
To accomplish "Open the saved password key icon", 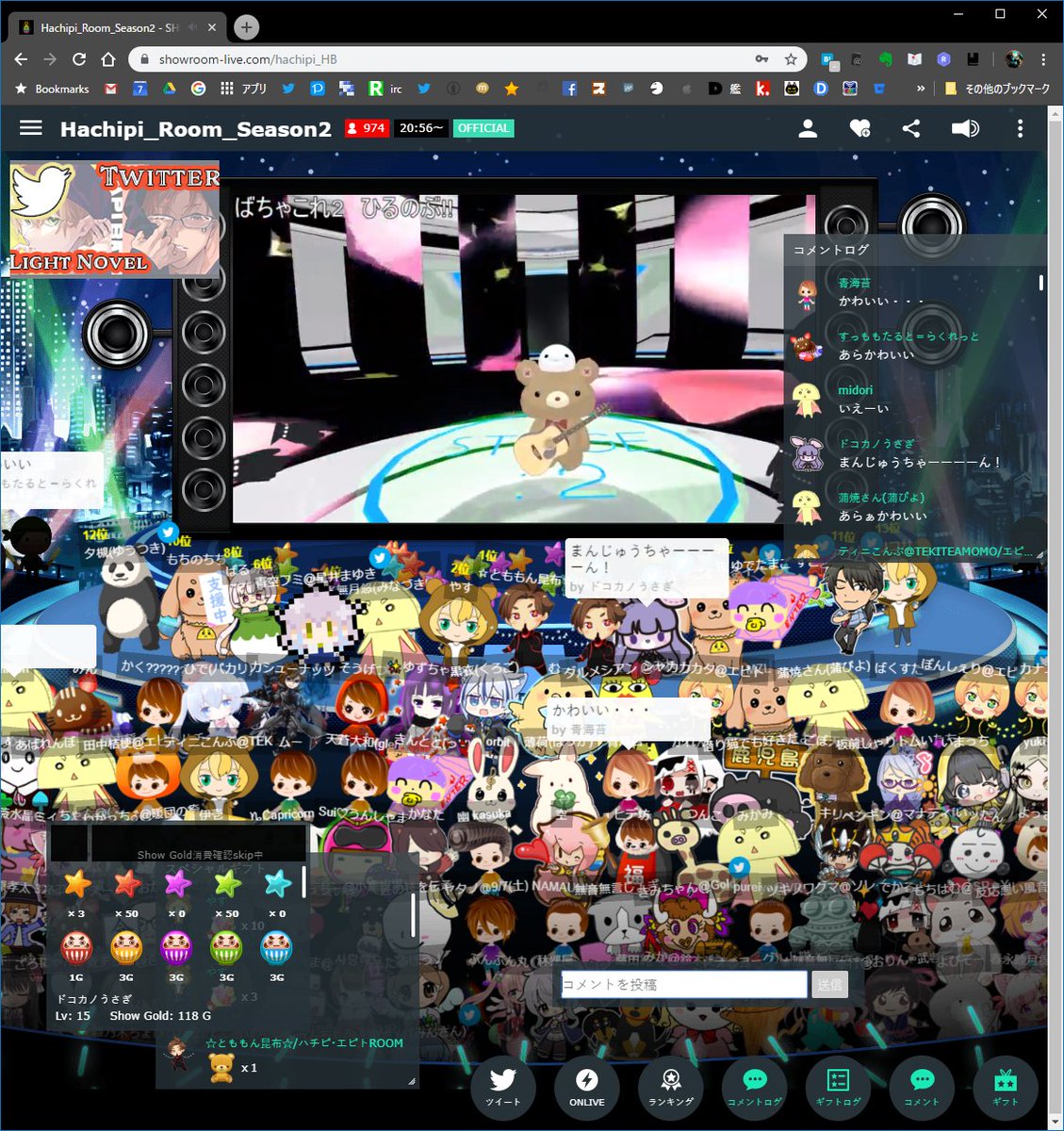I will pyautogui.click(x=761, y=59).
